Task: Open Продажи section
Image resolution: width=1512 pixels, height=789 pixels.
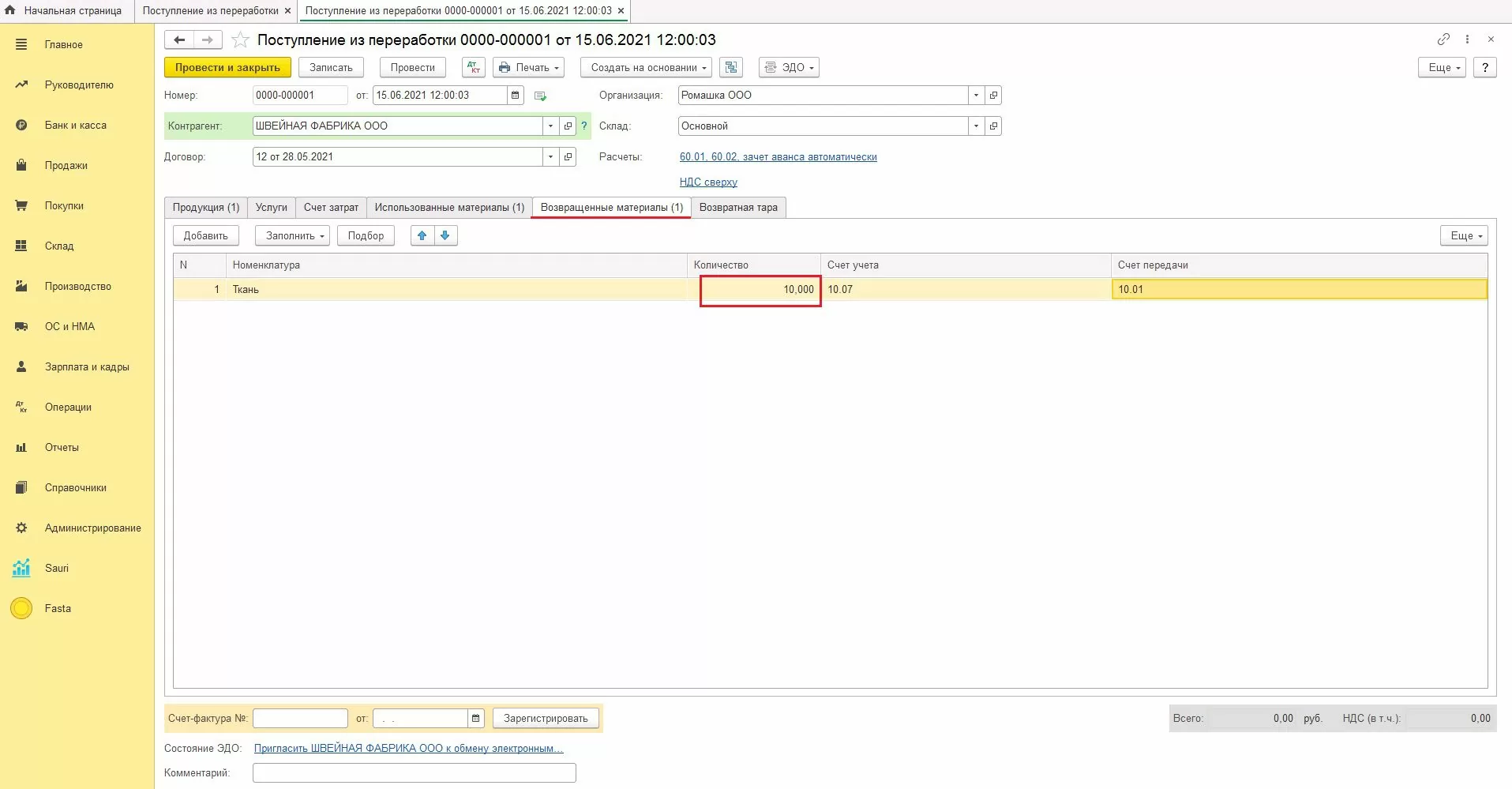Action: point(66,165)
